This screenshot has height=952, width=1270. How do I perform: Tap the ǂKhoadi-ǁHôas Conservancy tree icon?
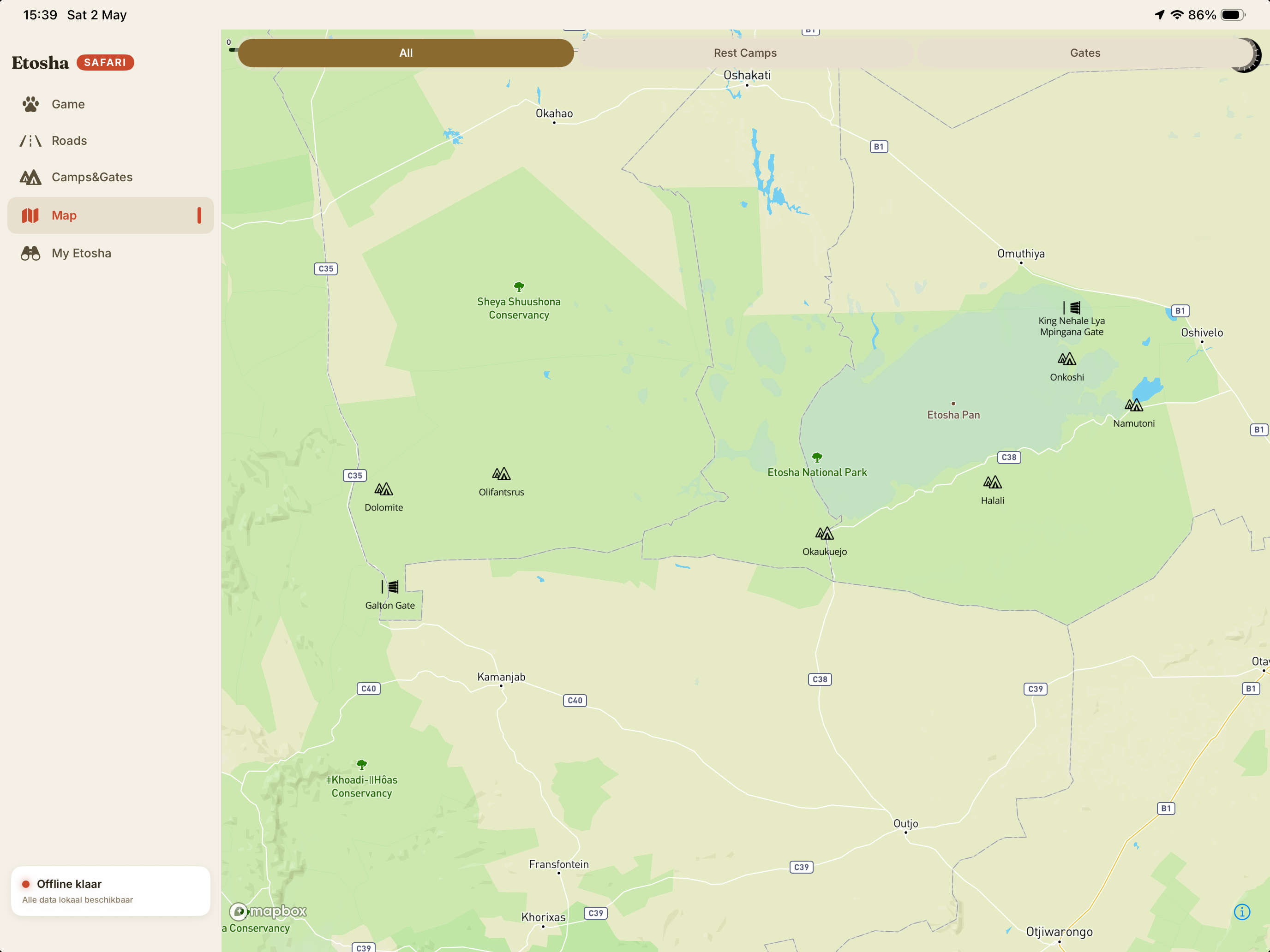[x=362, y=764]
